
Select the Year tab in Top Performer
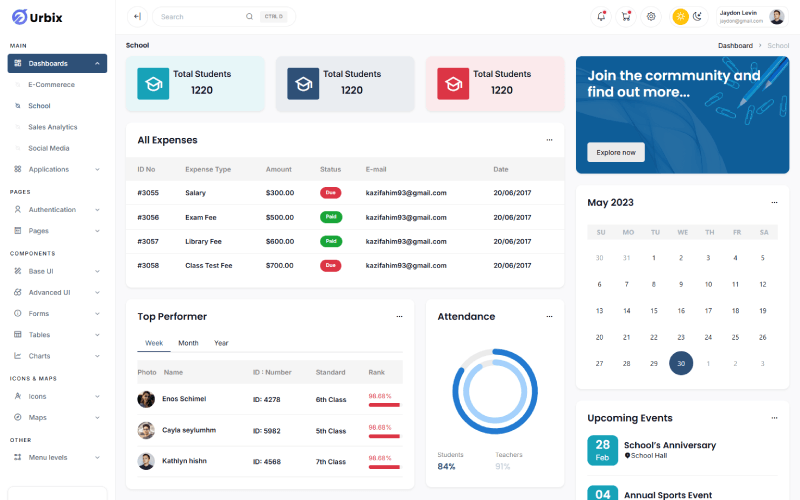click(x=221, y=343)
